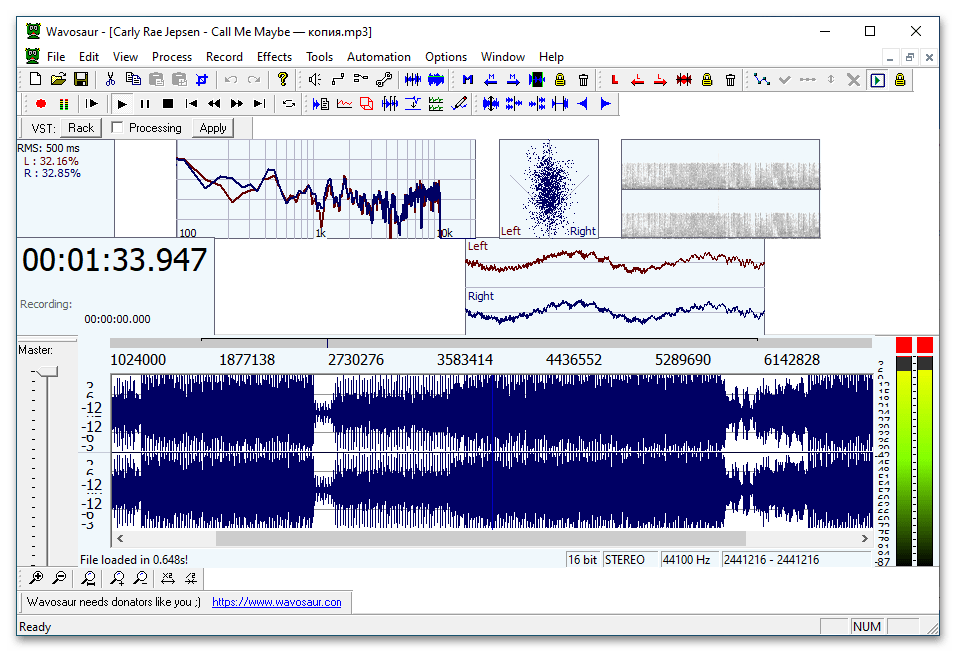The image size is (956, 652).
Task: Open the VST Rack button
Action: (x=80, y=128)
